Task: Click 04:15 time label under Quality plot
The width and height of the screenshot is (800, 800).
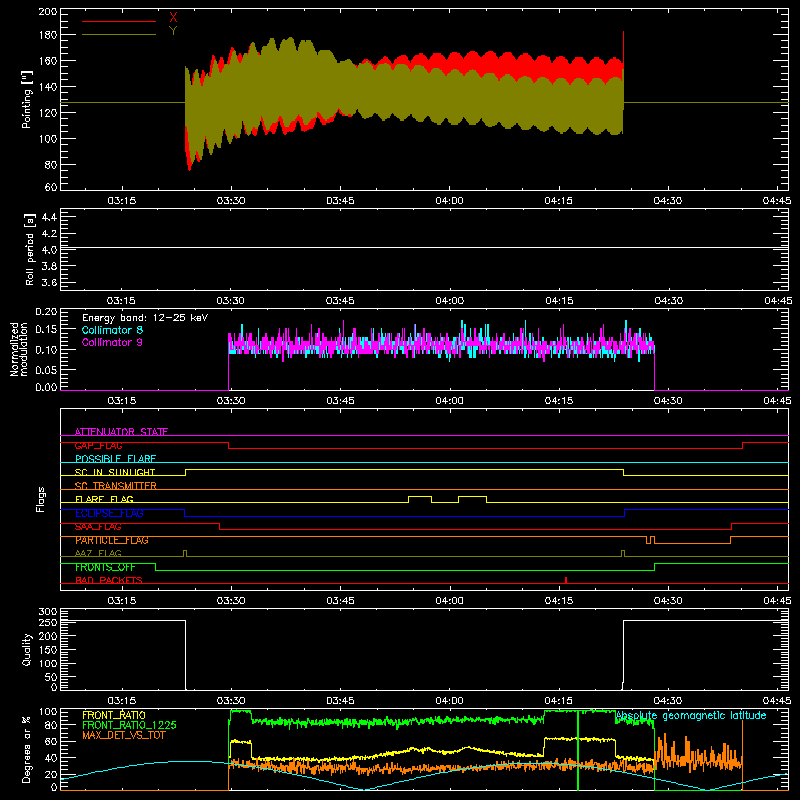Action: (559, 701)
